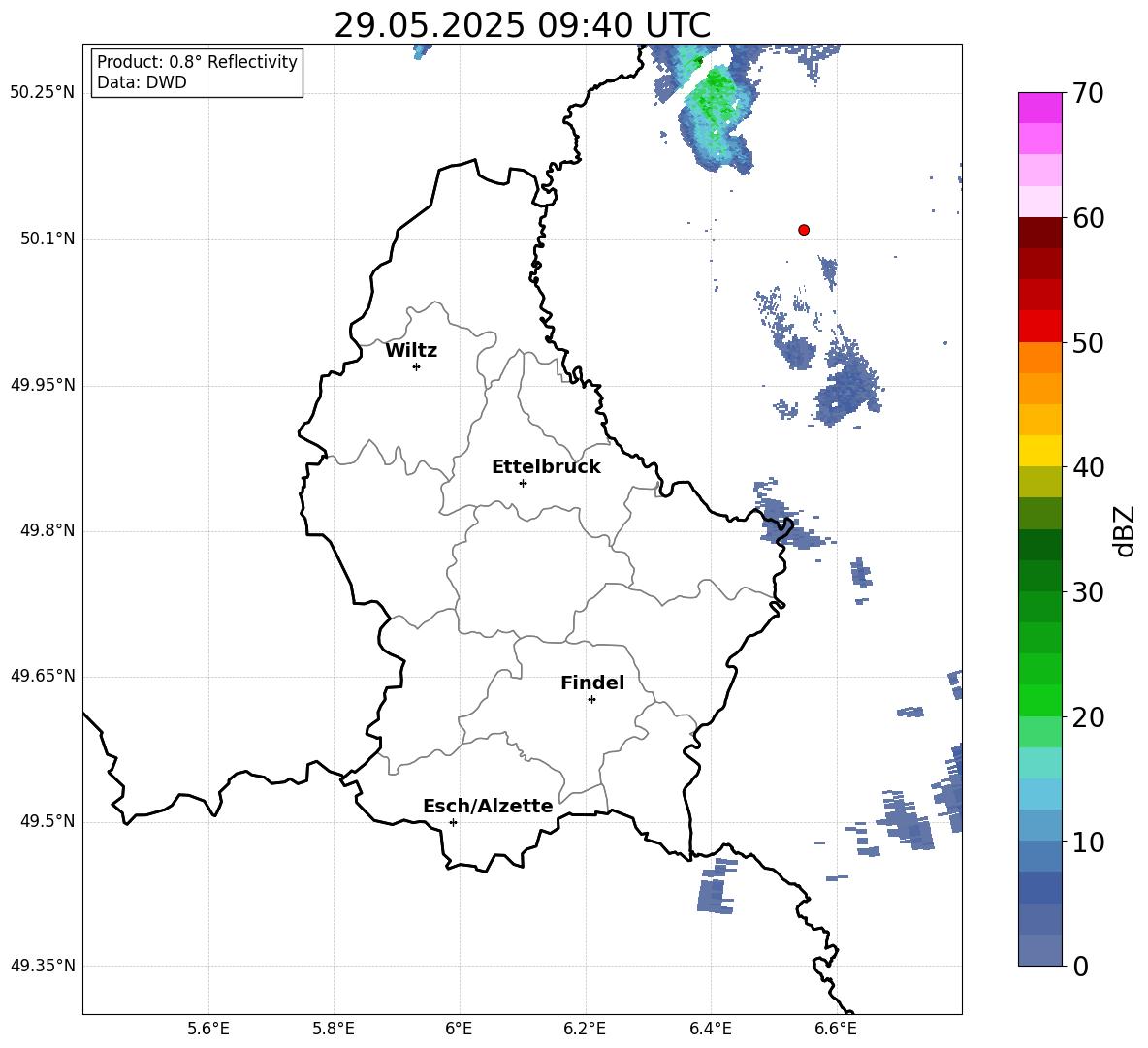Click the yellow color band near 40 dBZ
The width and height of the screenshot is (1148, 1048).
1039,451
